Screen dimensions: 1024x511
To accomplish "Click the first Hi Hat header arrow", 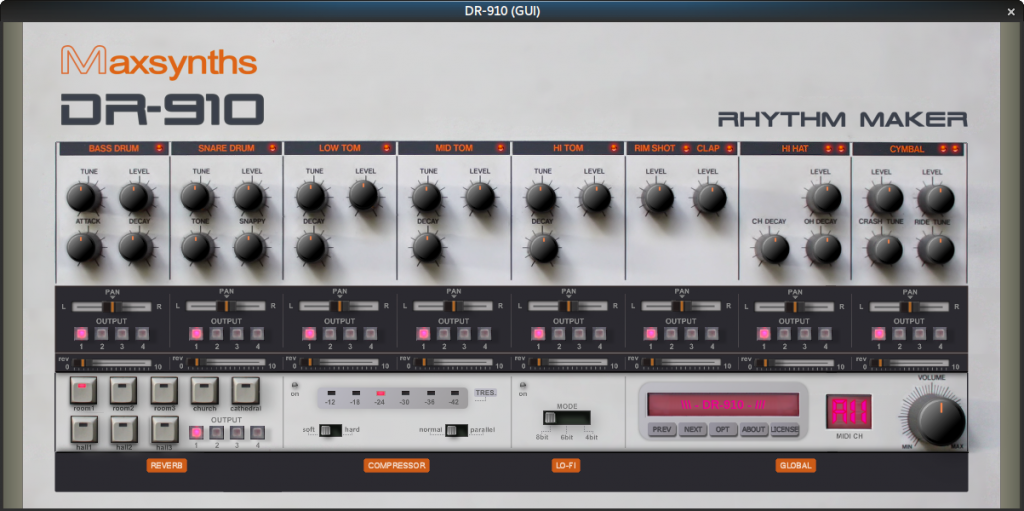I will coord(828,149).
